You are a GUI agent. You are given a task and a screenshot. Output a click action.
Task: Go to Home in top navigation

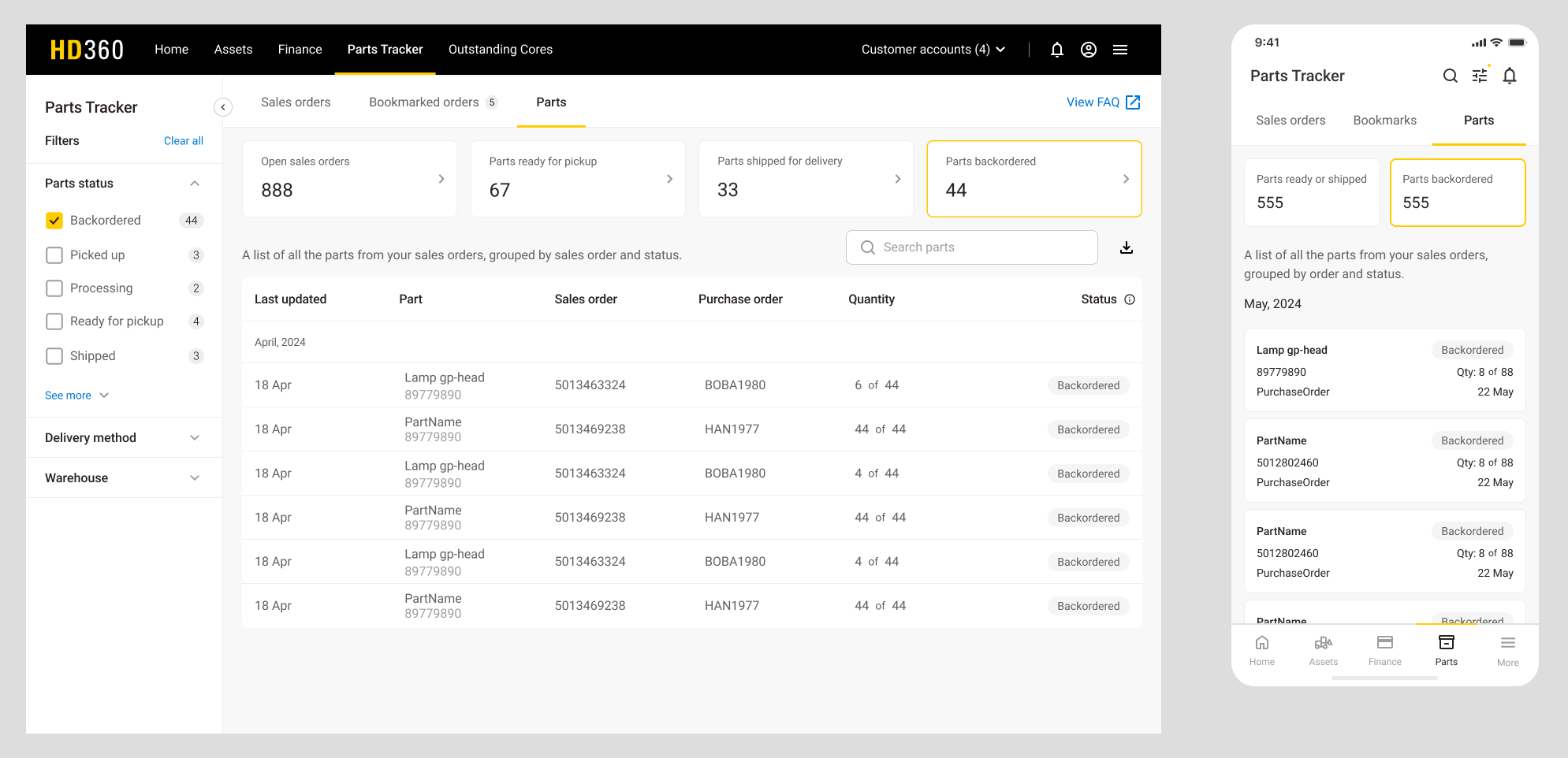(x=171, y=50)
